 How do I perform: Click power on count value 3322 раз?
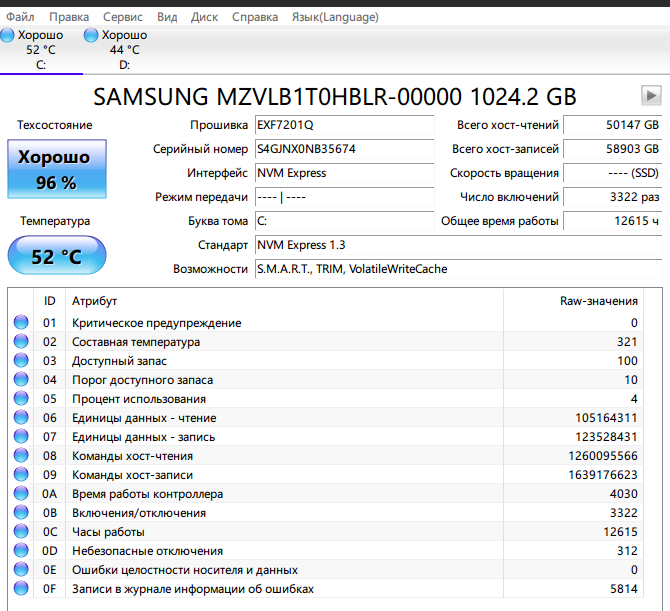[x=613, y=197]
